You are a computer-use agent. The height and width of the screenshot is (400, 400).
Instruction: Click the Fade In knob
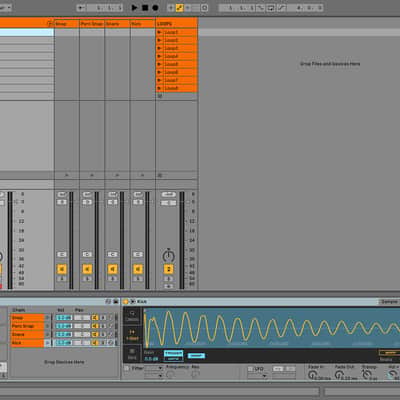[x=312, y=375]
